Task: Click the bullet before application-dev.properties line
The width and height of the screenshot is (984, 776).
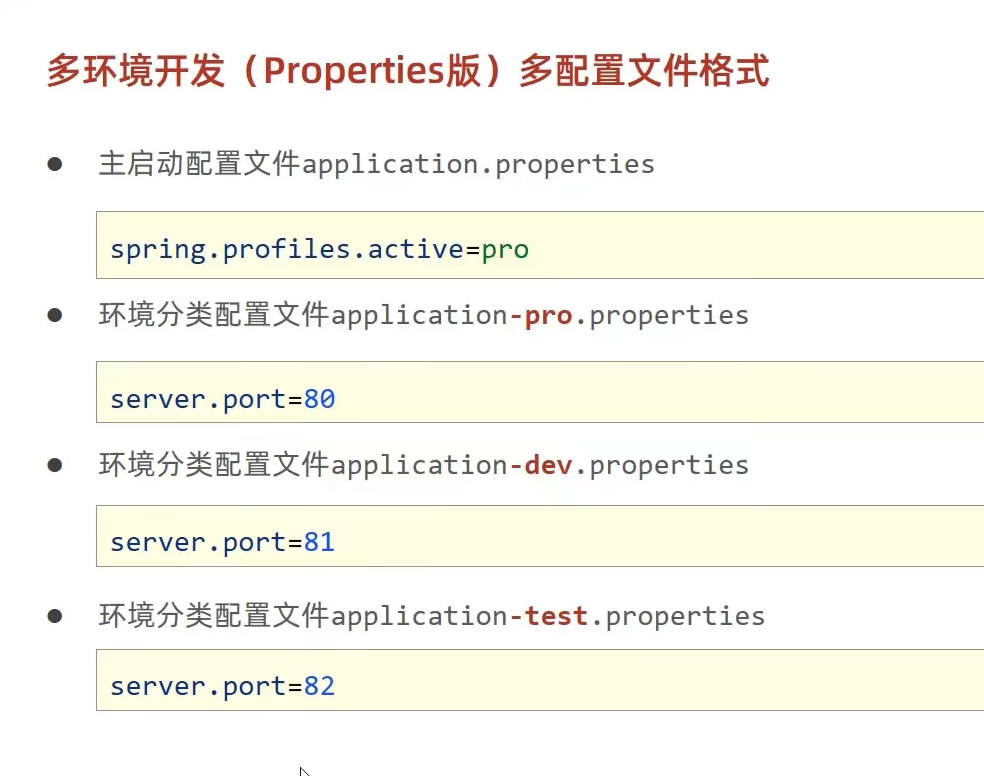Action: (55, 465)
